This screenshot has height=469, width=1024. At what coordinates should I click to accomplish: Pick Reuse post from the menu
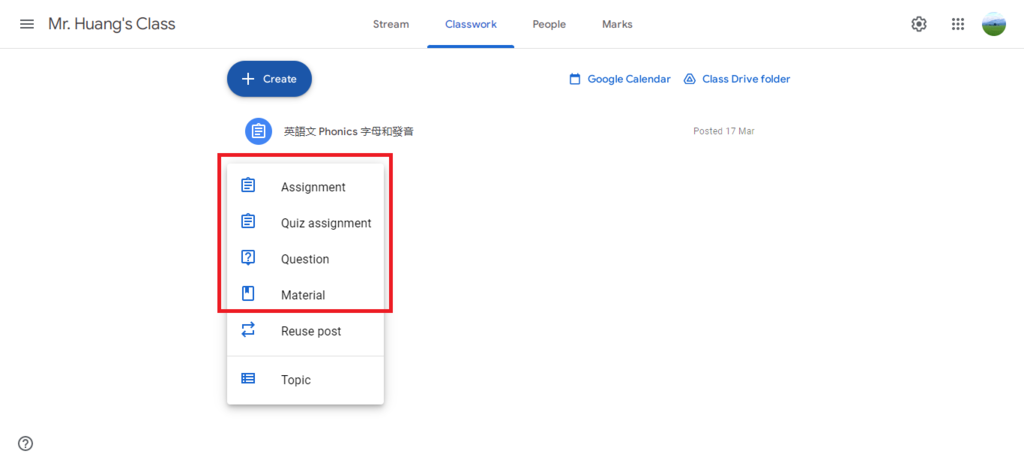305,331
